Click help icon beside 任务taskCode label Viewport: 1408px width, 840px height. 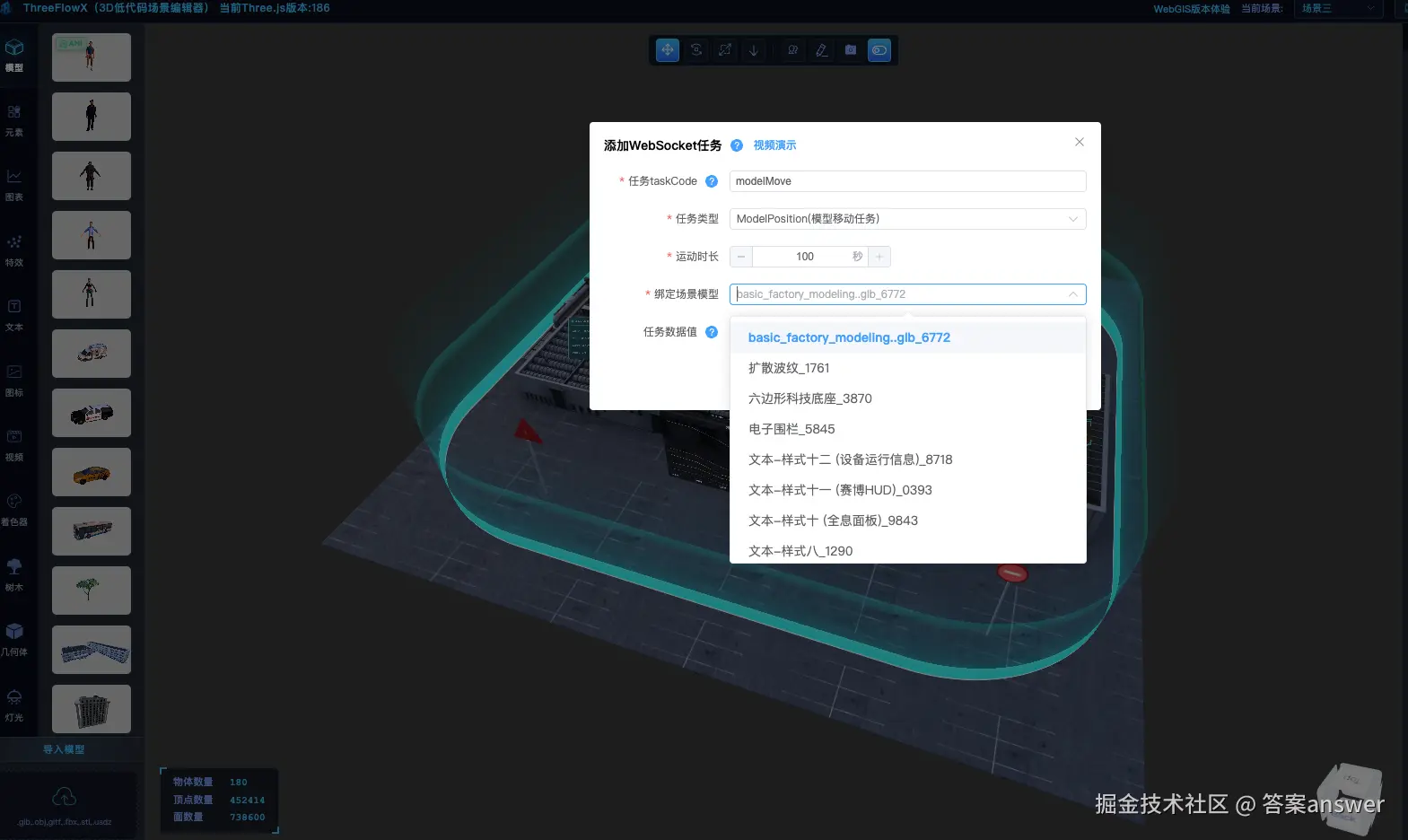pyautogui.click(x=712, y=181)
